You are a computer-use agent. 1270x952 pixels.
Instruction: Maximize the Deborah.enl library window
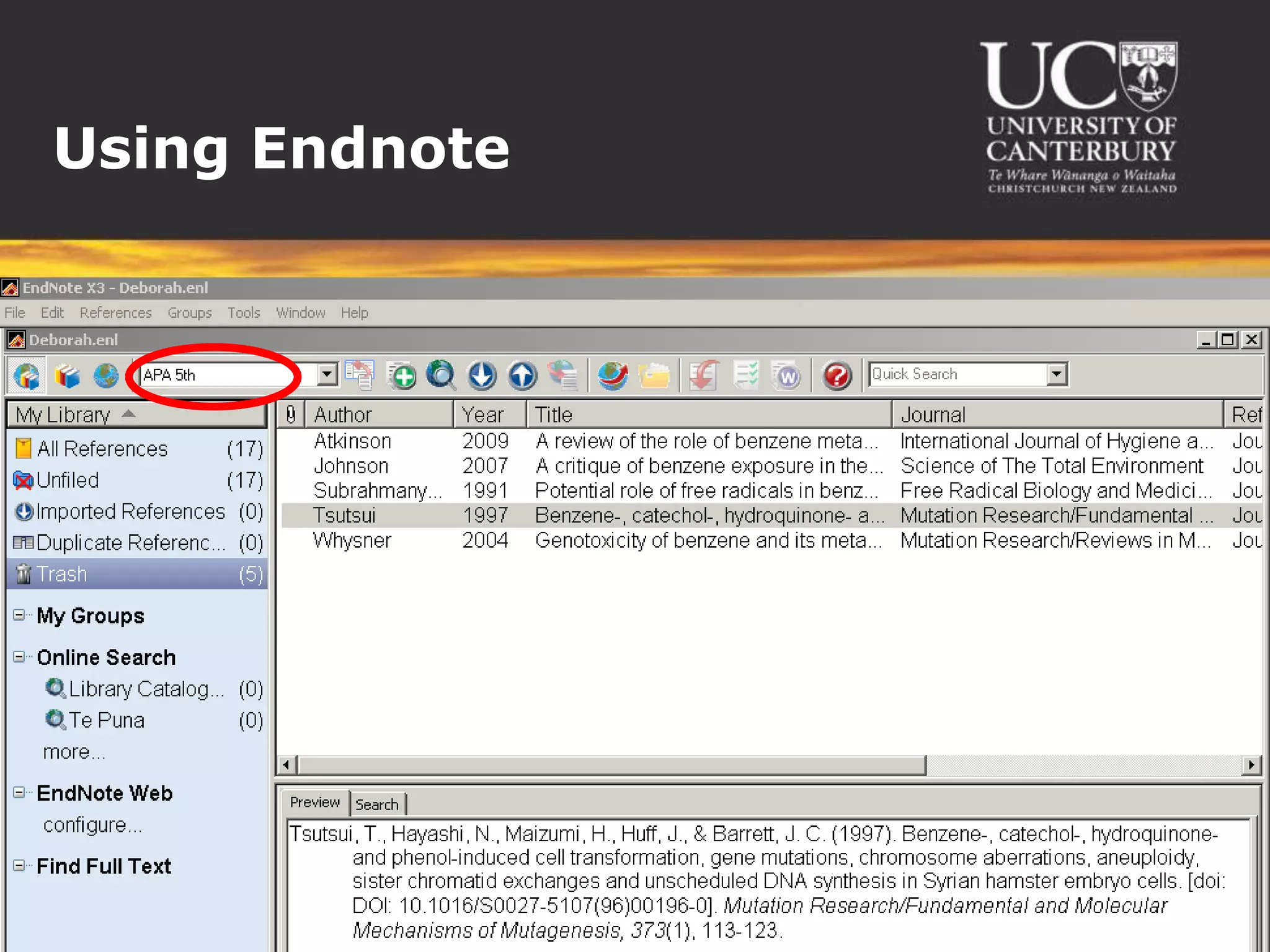(1228, 340)
